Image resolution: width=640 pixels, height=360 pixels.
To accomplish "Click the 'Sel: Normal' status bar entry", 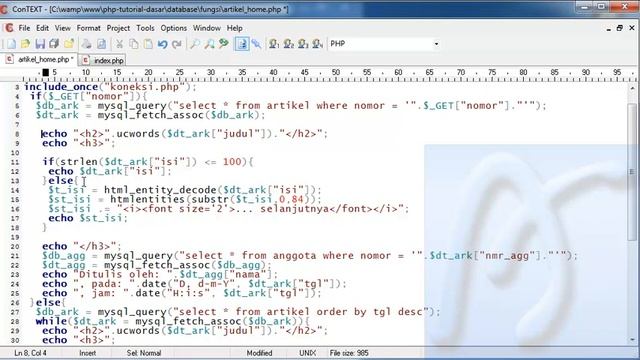I will [x=144, y=353].
